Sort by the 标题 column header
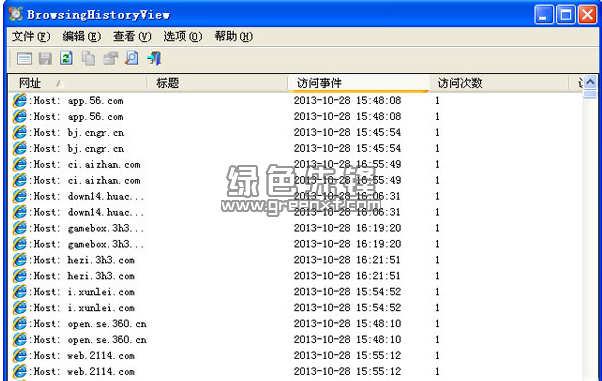The height and width of the screenshot is (381, 602). [217, 83]
